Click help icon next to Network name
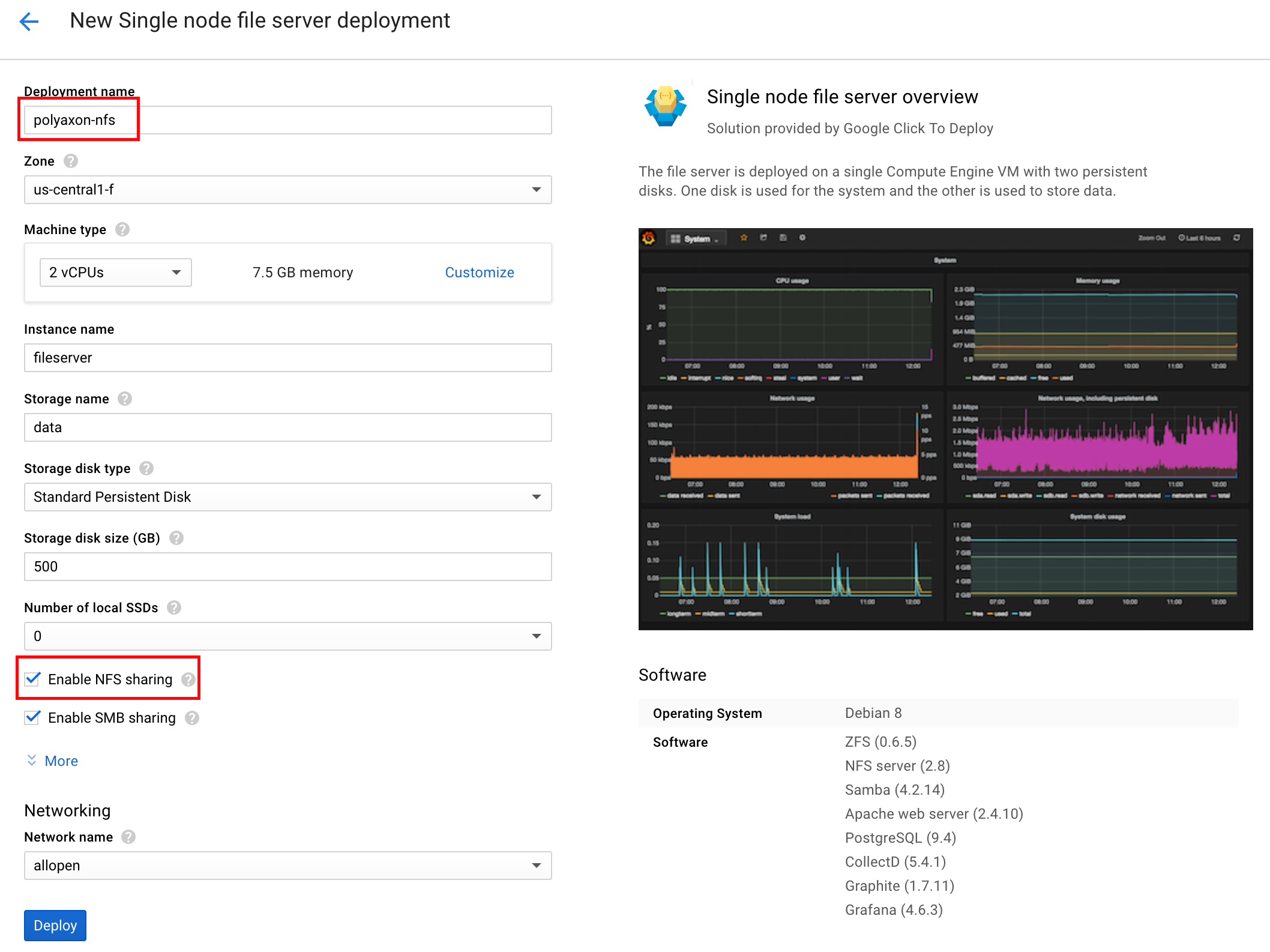This screenshot has width=1270, height=952. coord(128,837)
